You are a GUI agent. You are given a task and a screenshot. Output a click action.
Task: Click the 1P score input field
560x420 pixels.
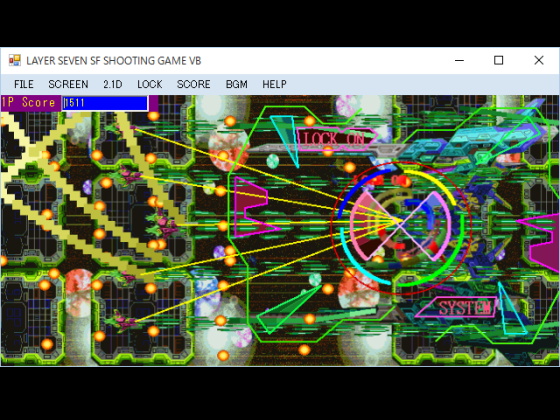click(x=105, y=103)
